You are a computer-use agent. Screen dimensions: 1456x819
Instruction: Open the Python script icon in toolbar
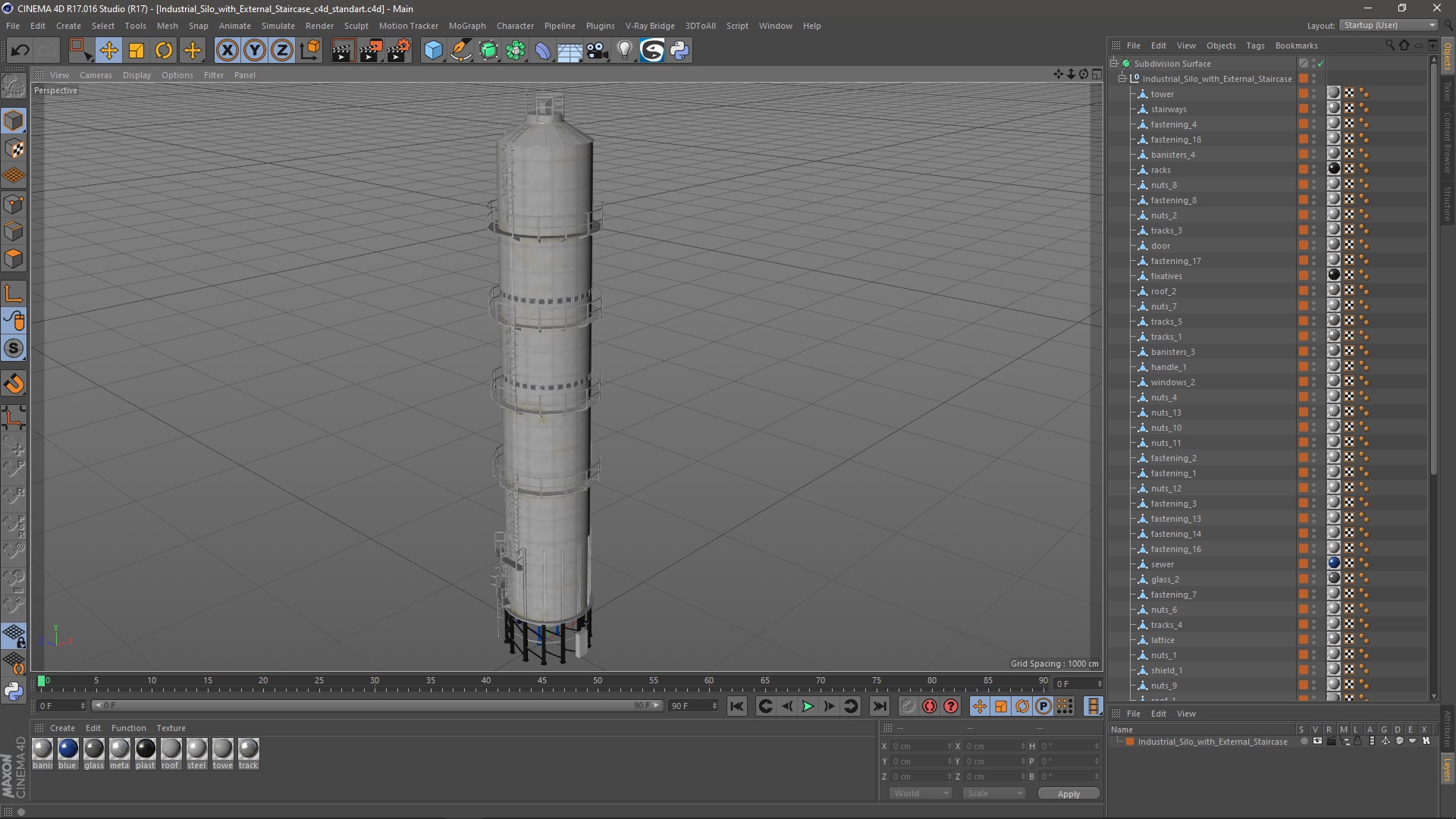(x=679, y=51)
